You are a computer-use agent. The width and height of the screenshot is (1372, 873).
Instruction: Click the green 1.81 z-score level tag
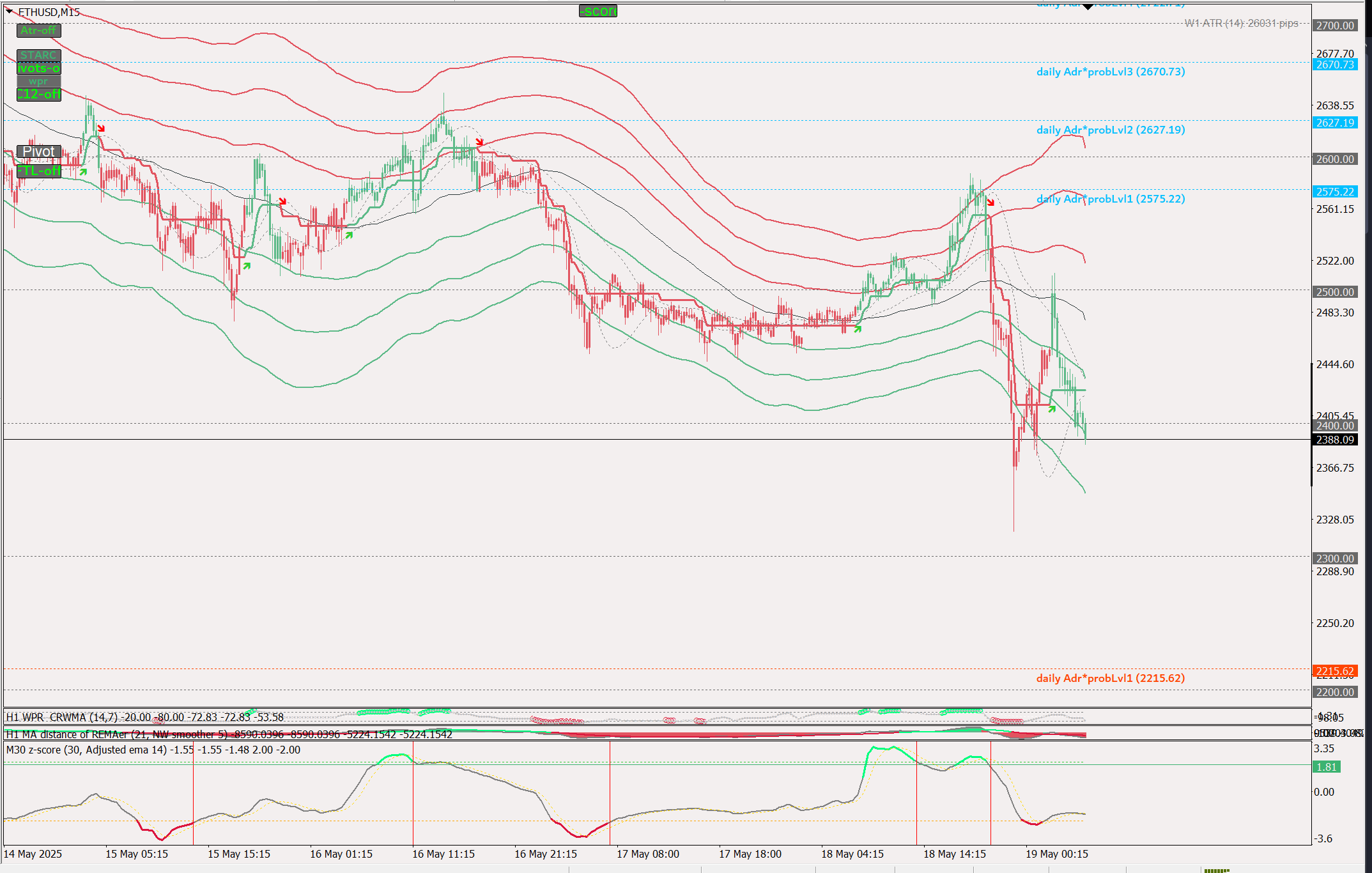[1327, 767]
